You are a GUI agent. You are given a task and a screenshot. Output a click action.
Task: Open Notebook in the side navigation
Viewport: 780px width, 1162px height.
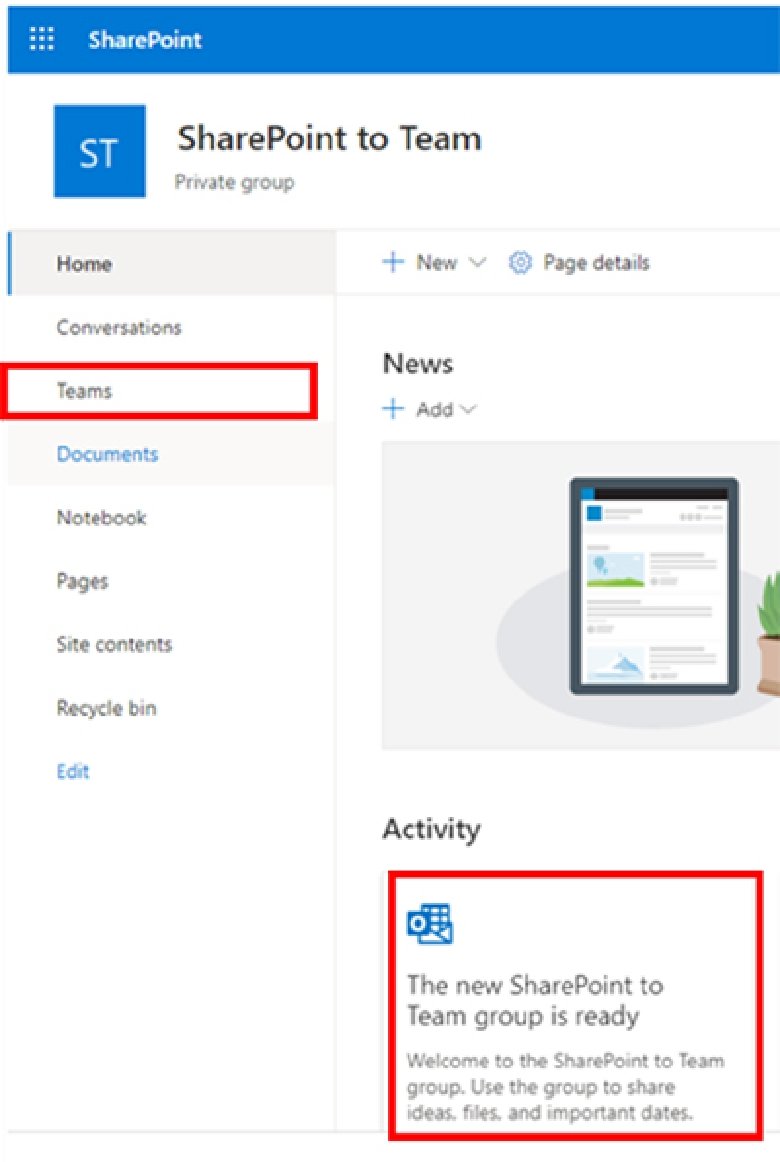pyautogui.click(x=101, y=518)
